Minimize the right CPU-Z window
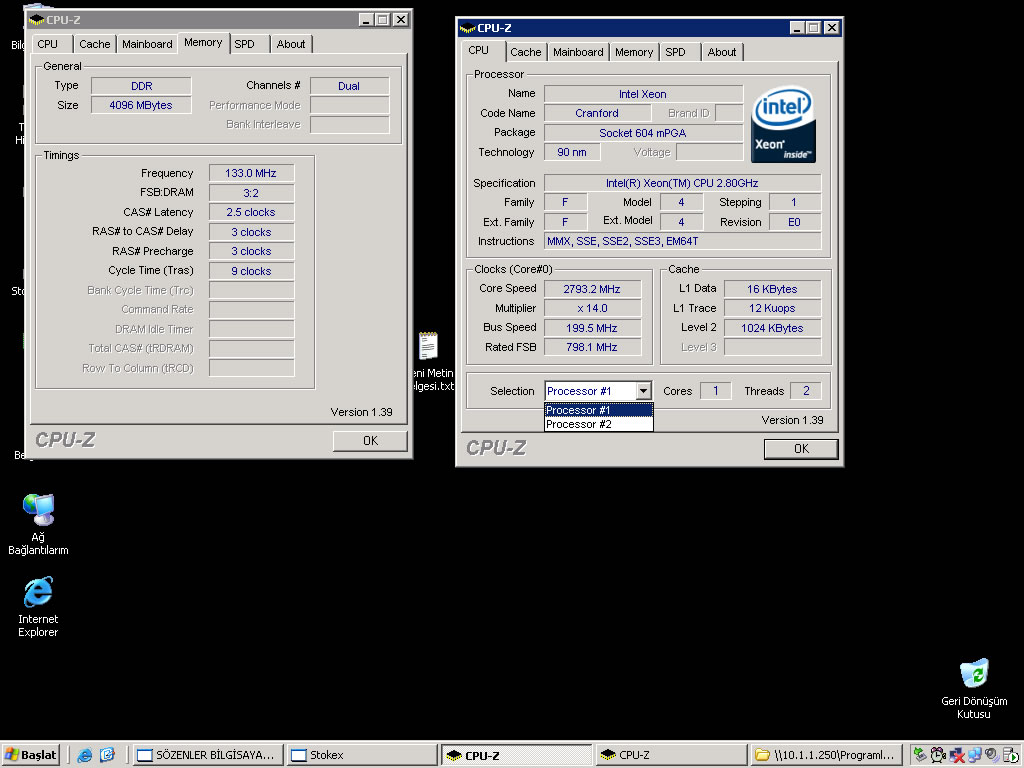The width and height of the screenshot is (1024, 768). click(x=797, y=27)
